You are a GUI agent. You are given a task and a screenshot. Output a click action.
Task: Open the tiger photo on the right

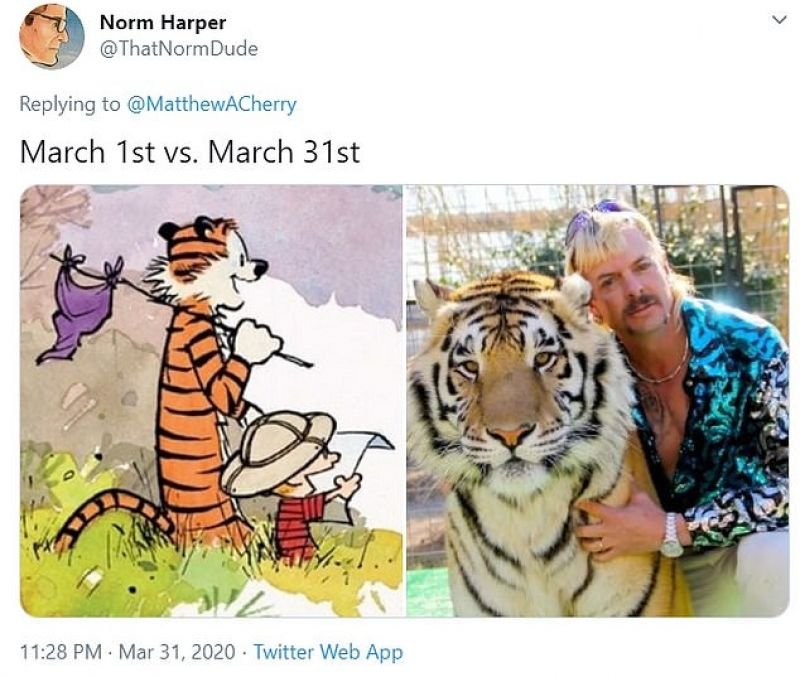pyautogui.click(x=598, y=401)
